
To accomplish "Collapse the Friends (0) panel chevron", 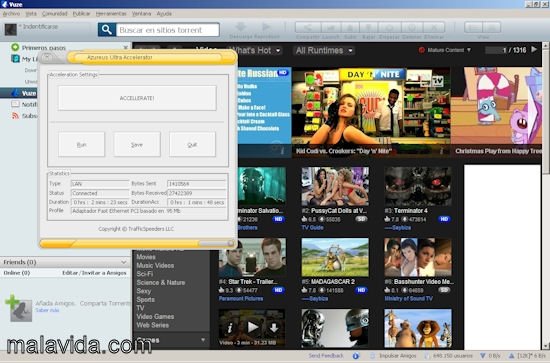I will click(x=123, y=262).
